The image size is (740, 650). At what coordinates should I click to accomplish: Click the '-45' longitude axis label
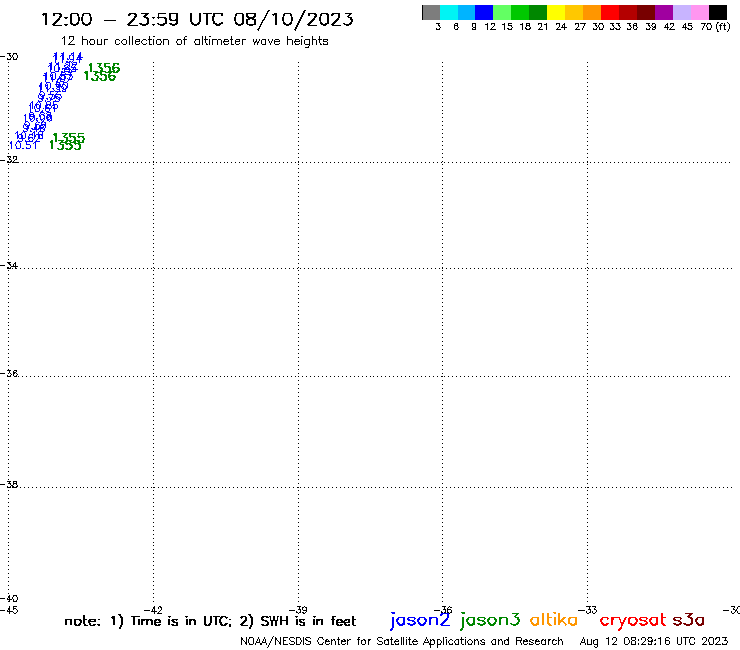[9, 610]
